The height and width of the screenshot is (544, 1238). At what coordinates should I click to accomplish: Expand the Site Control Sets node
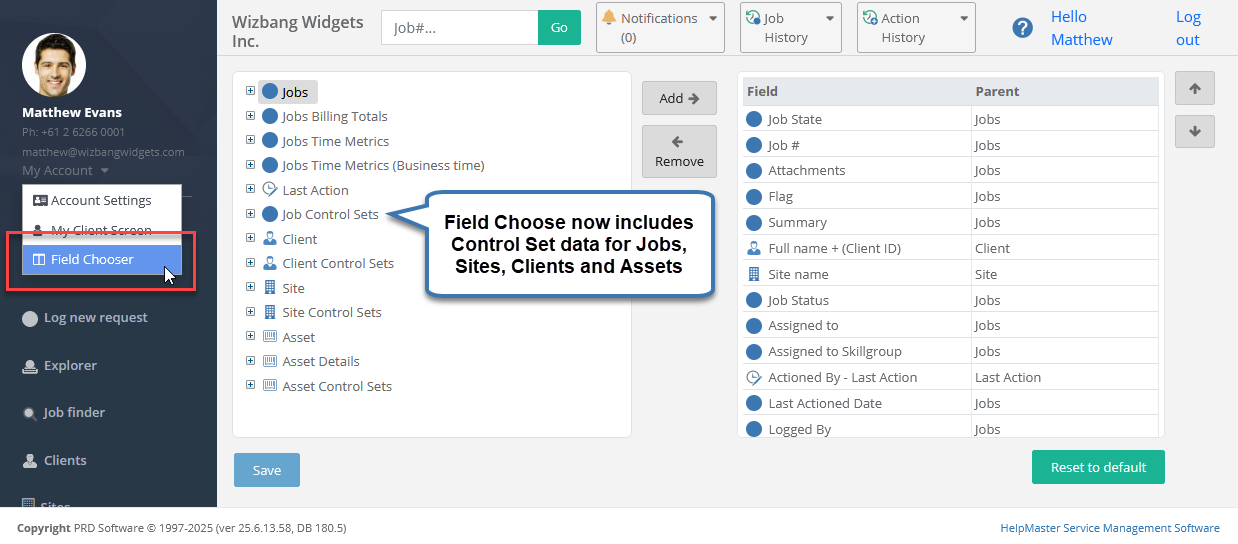[x=250, y=312]
